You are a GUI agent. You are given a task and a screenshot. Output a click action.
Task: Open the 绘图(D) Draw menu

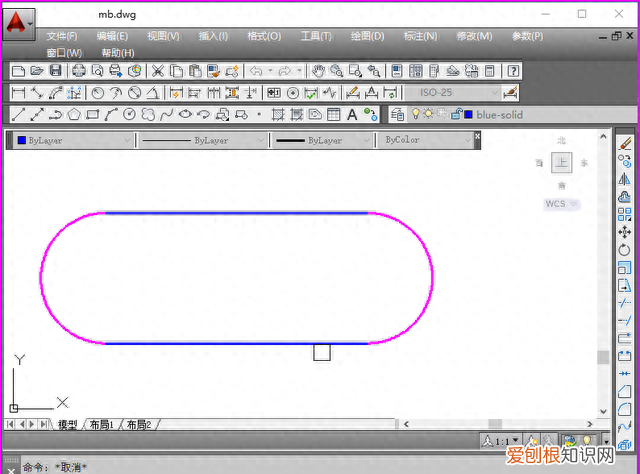pos(367,36)
